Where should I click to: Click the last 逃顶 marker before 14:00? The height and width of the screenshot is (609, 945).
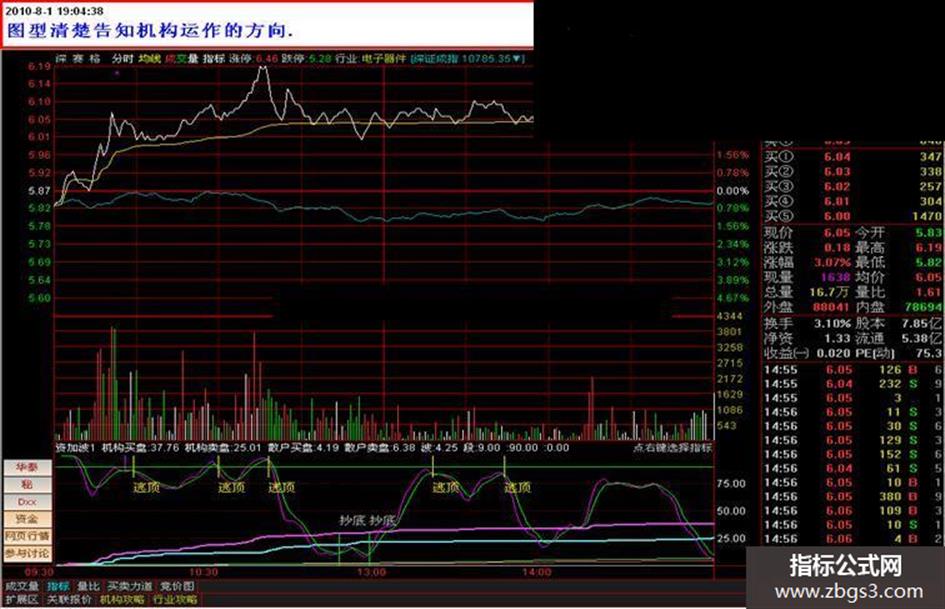[517, 487]
